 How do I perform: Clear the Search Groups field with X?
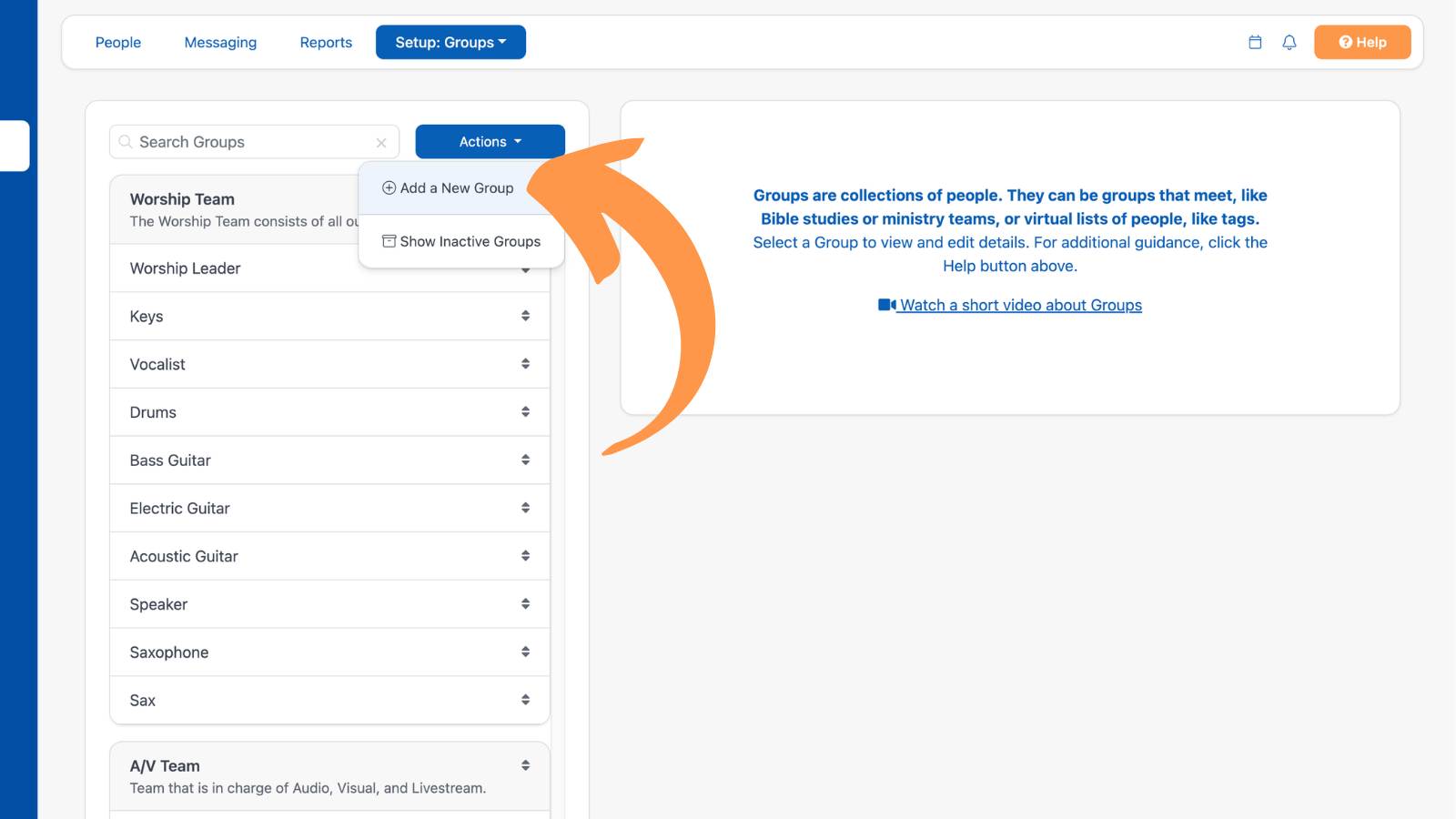381,143
